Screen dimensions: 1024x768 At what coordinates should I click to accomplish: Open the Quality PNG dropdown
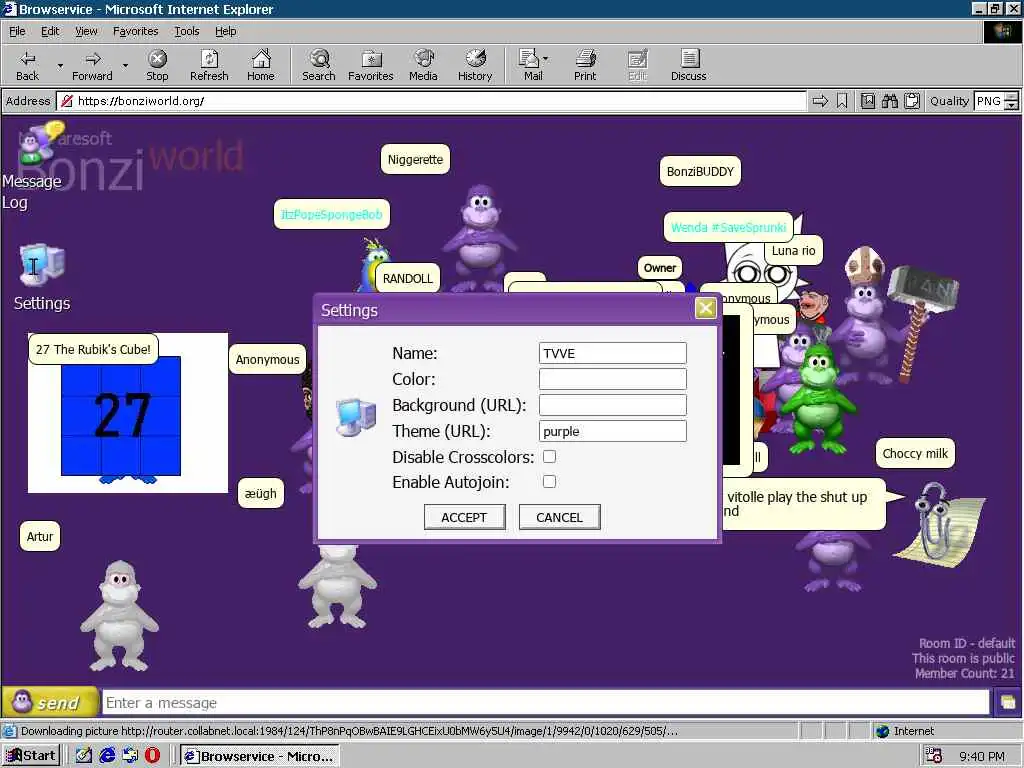pos(1011,101)
